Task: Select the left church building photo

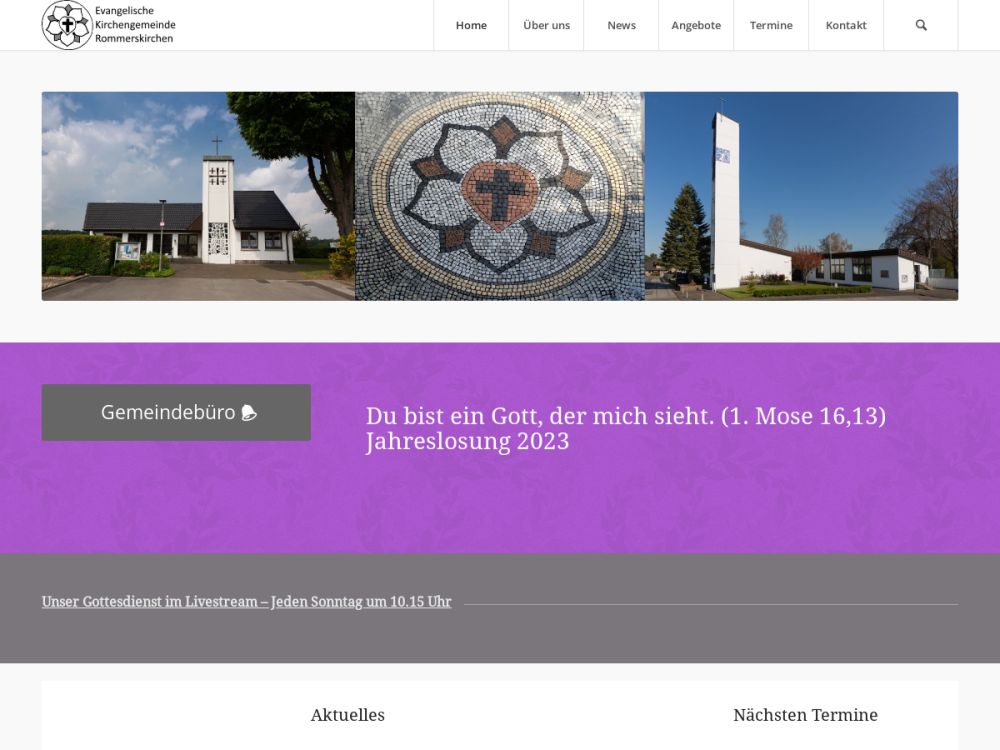Action: pos(198,196)
